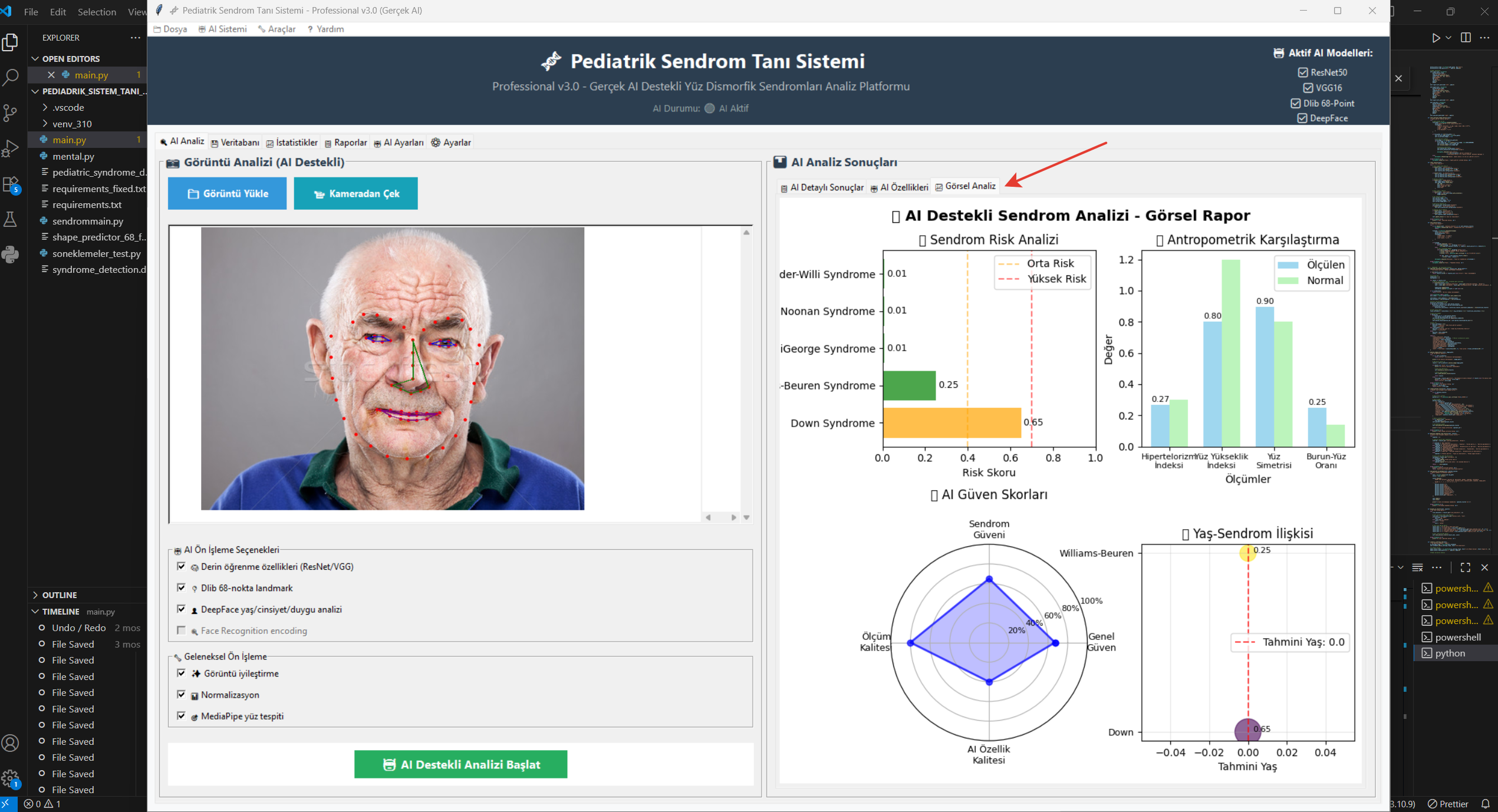
Task: Switch to the Veritabanı tab
Action: point(235,143)
